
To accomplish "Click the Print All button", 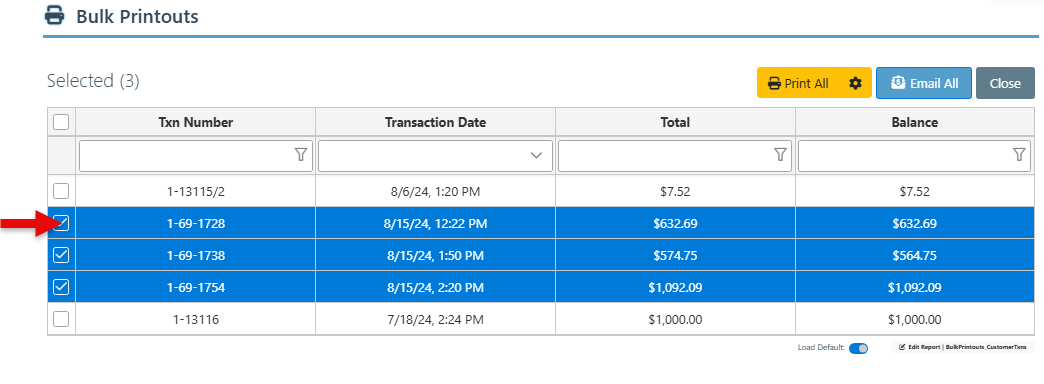I will coord(798,83).
